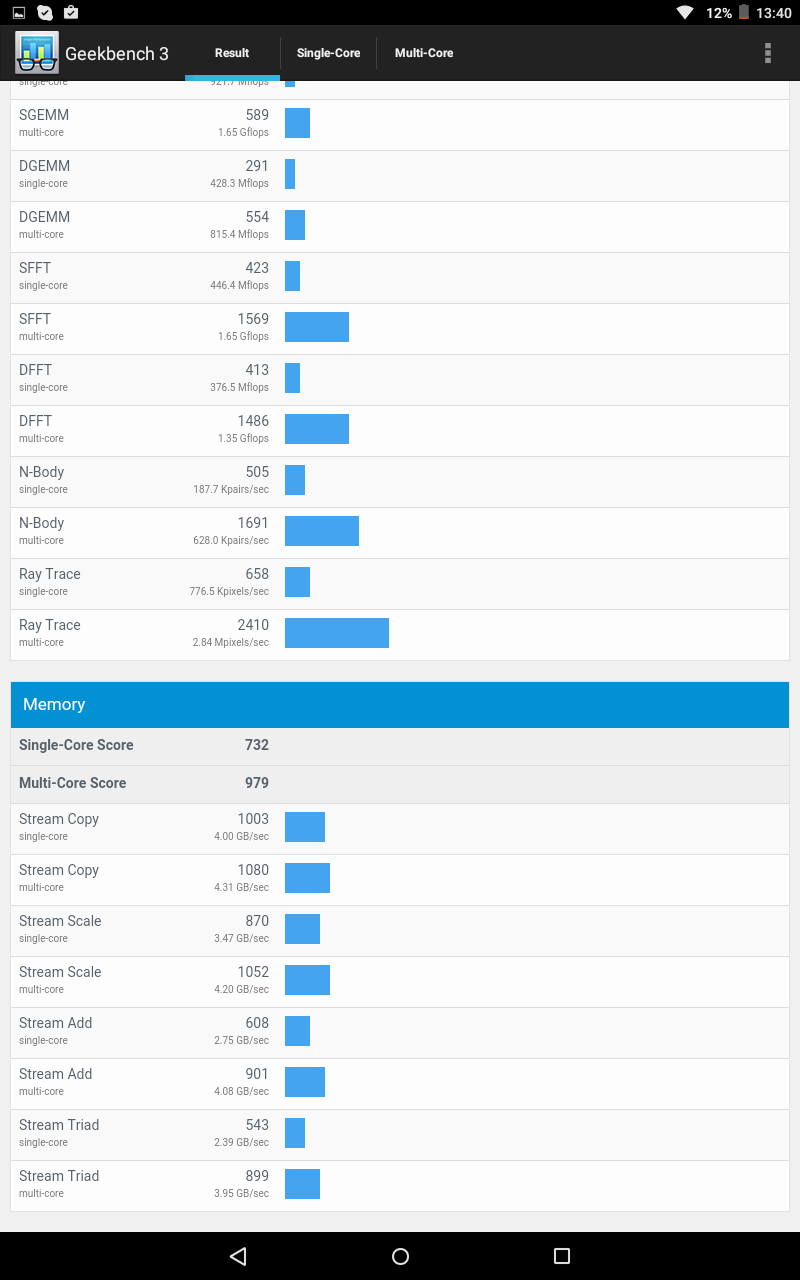This screenshot has width=800, height=1280.
Task: Tap the shopping bag notification icon
Action: (x=70, y=13)
